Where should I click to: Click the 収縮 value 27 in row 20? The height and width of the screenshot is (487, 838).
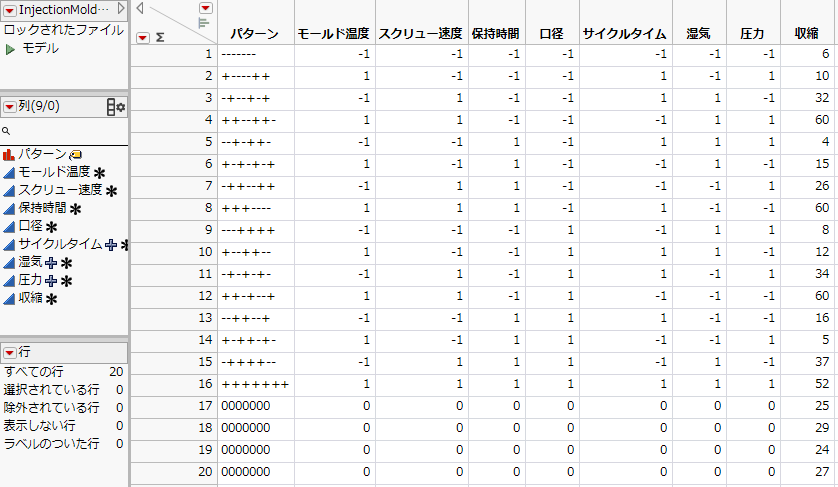[822, 471]
